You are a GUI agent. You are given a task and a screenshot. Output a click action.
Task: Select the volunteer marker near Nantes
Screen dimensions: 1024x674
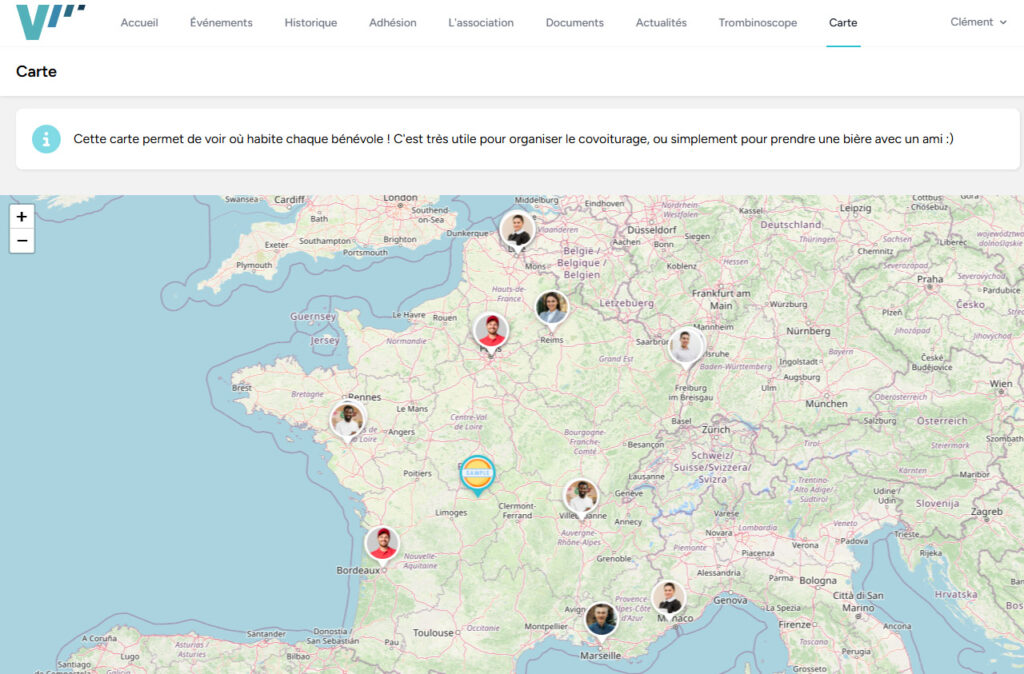(348, 420)
